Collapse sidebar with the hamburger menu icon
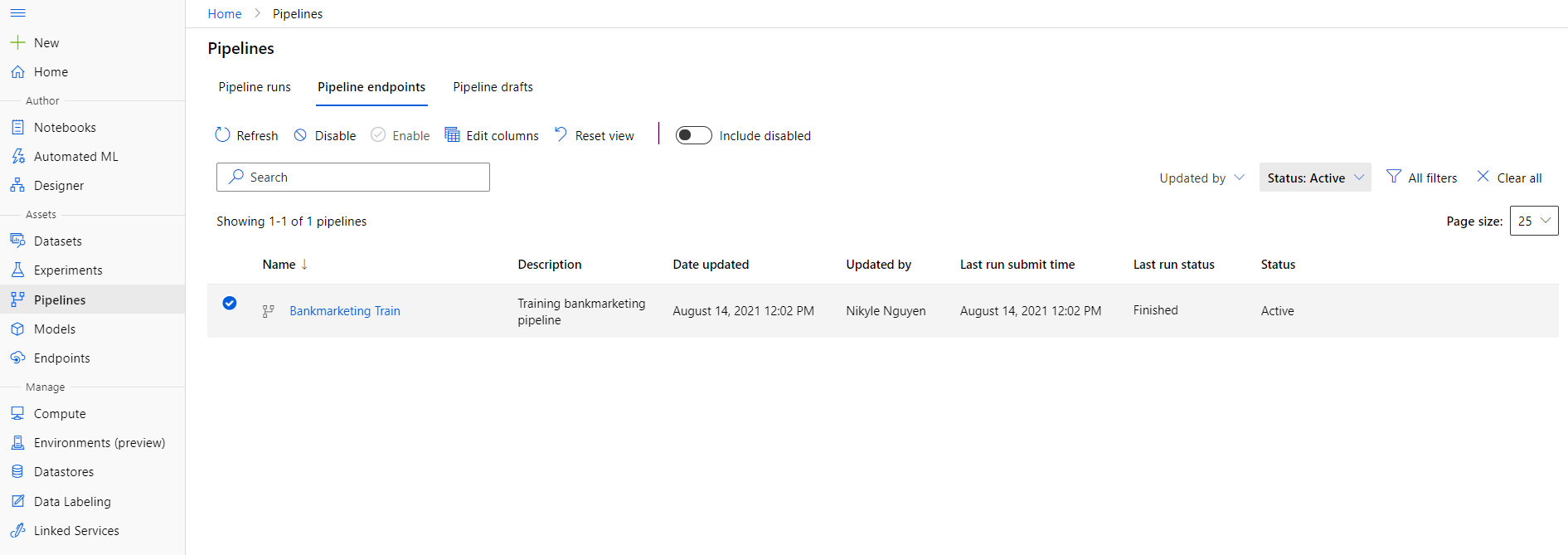 (17, 13)
